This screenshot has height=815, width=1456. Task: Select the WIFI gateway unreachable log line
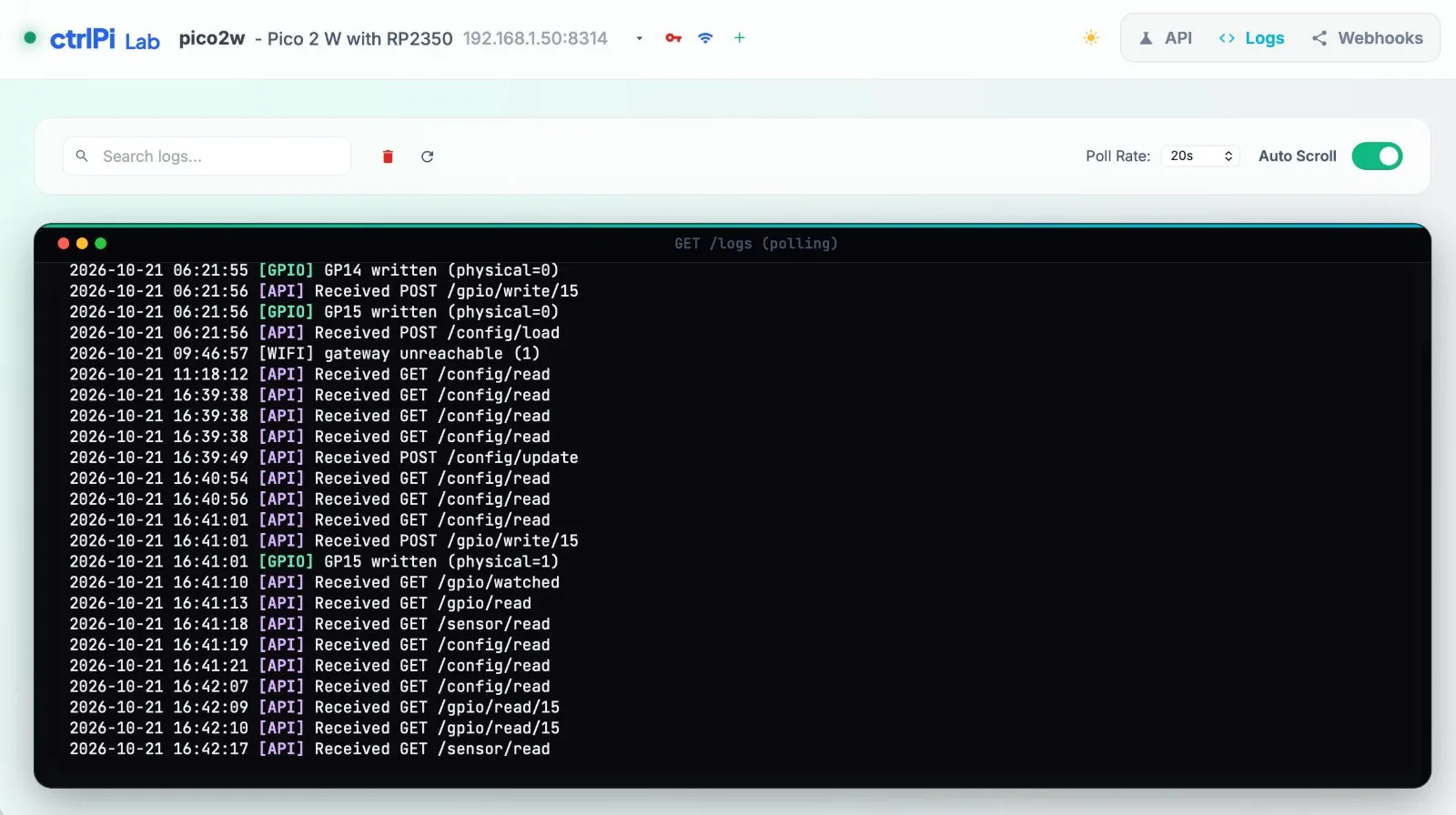[x=304, y=353]
